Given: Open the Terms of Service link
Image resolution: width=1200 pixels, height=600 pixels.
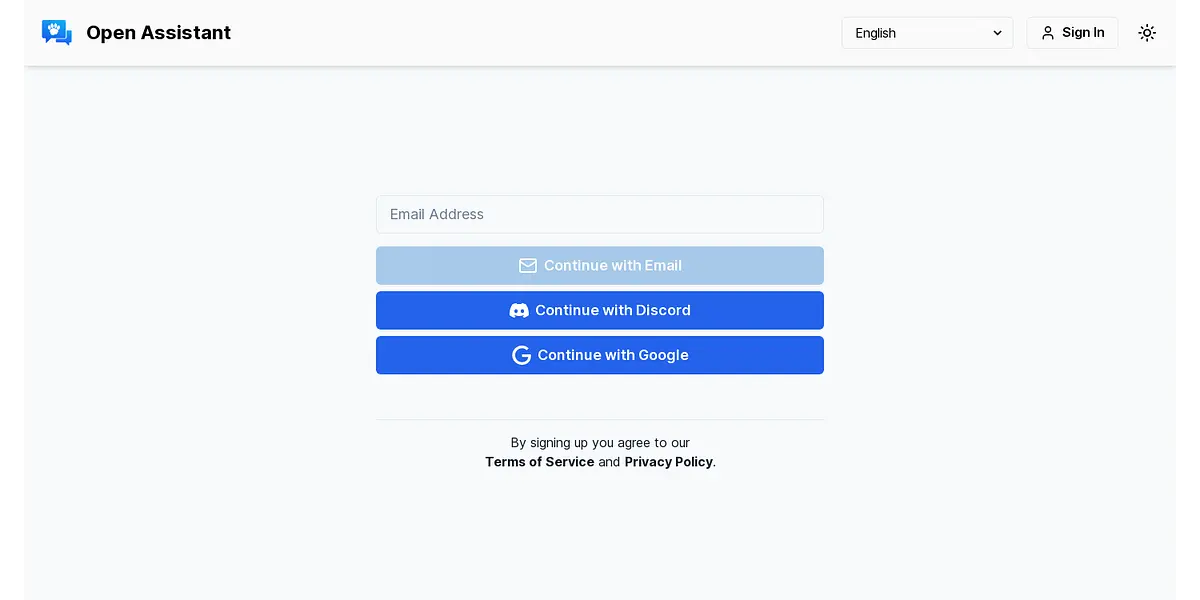Looking at the screenshot, I should pyautogui.click(x=539, y=462).
